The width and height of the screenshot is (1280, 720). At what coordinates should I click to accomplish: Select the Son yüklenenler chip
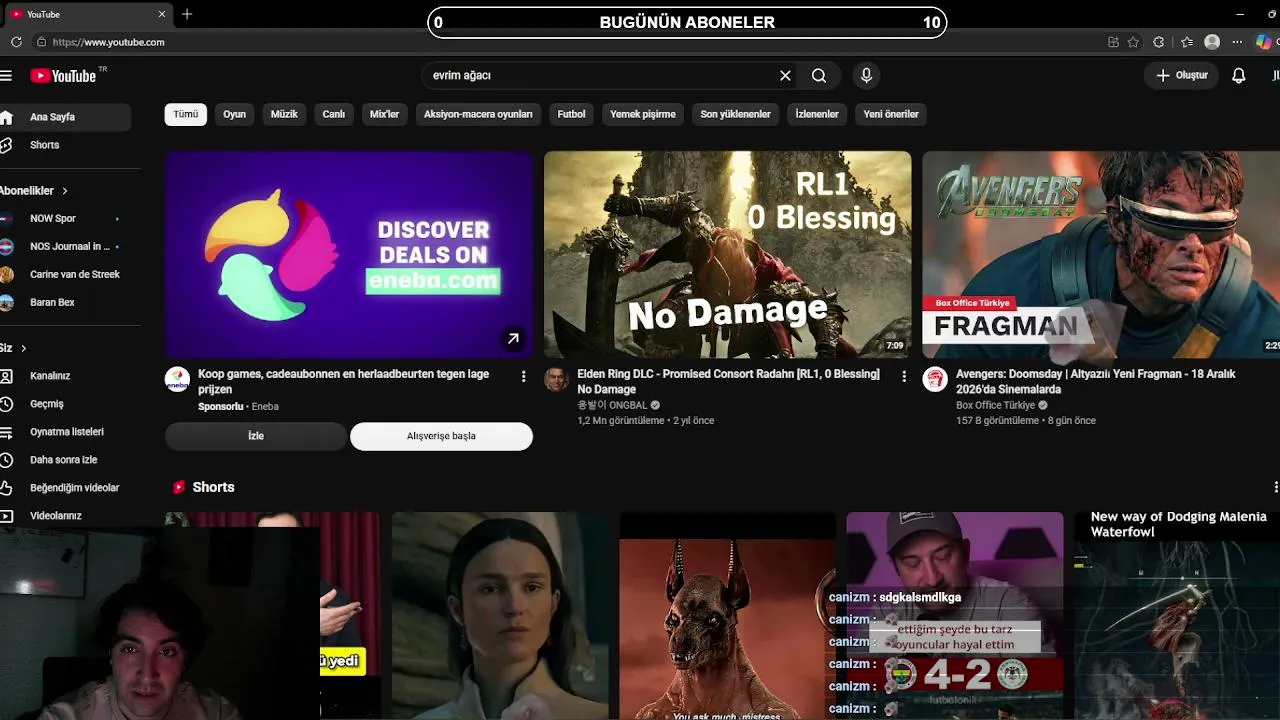coord(735,114)
